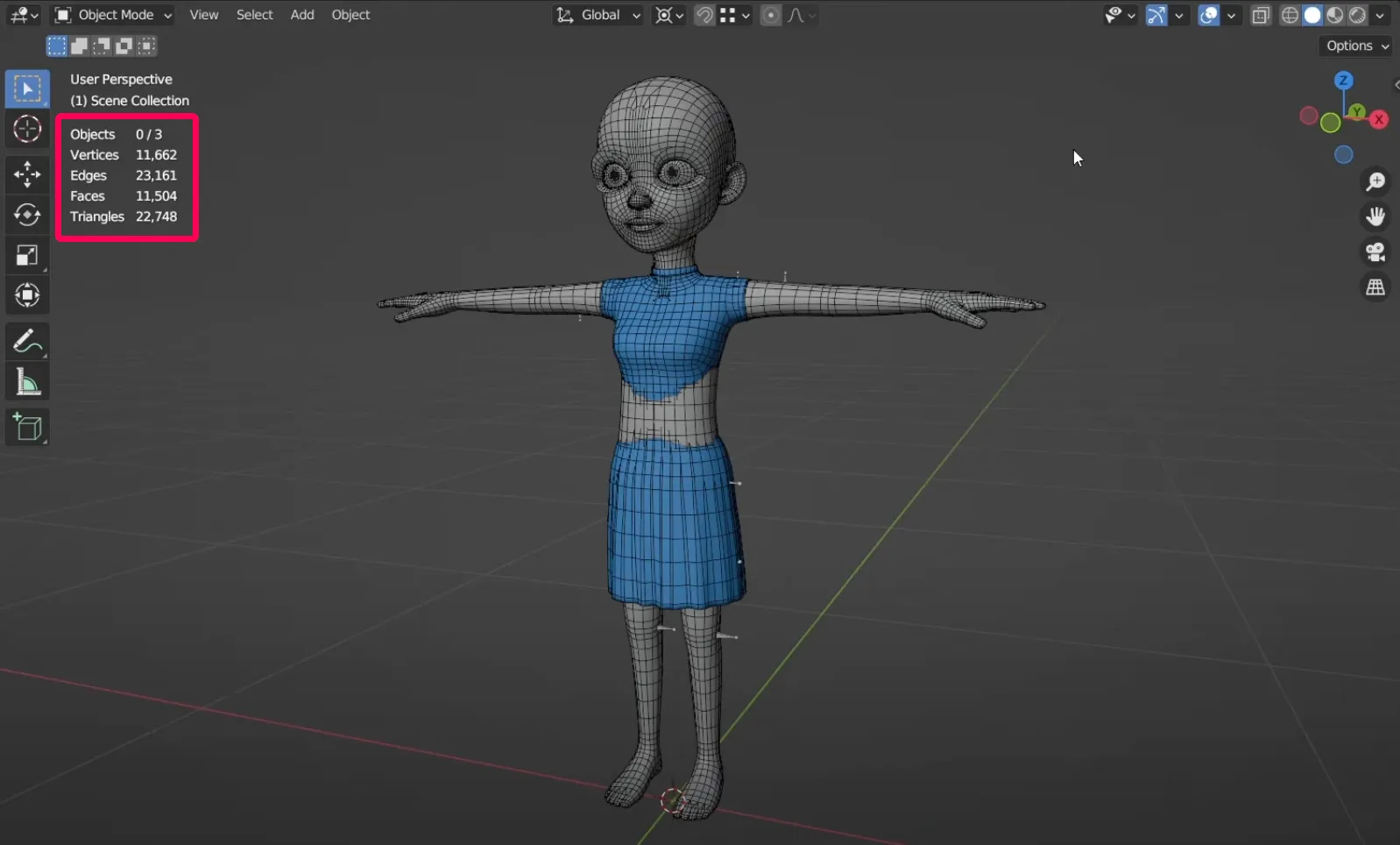
Task: Click the blue Z axis gizmo ball
Action: click(x=1343, y=81)
